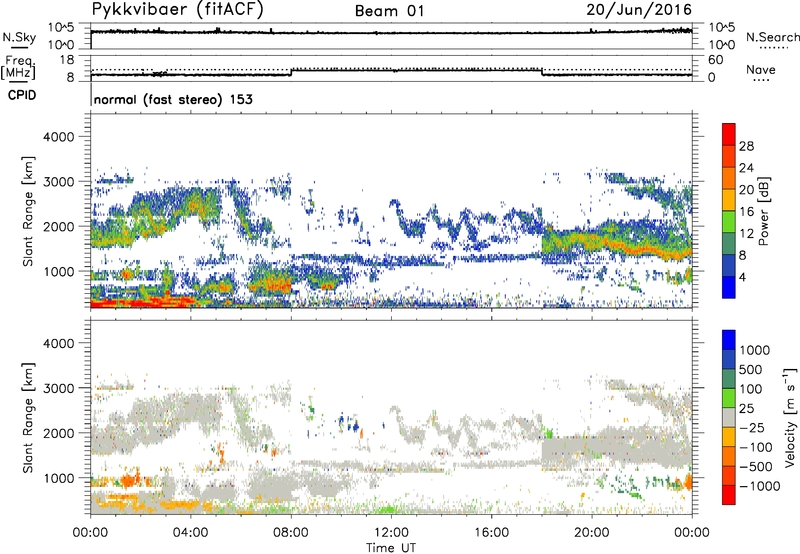Pick the light green power segment between 12 and 16
The image size is (800, 554).
[x=729, y=222]
